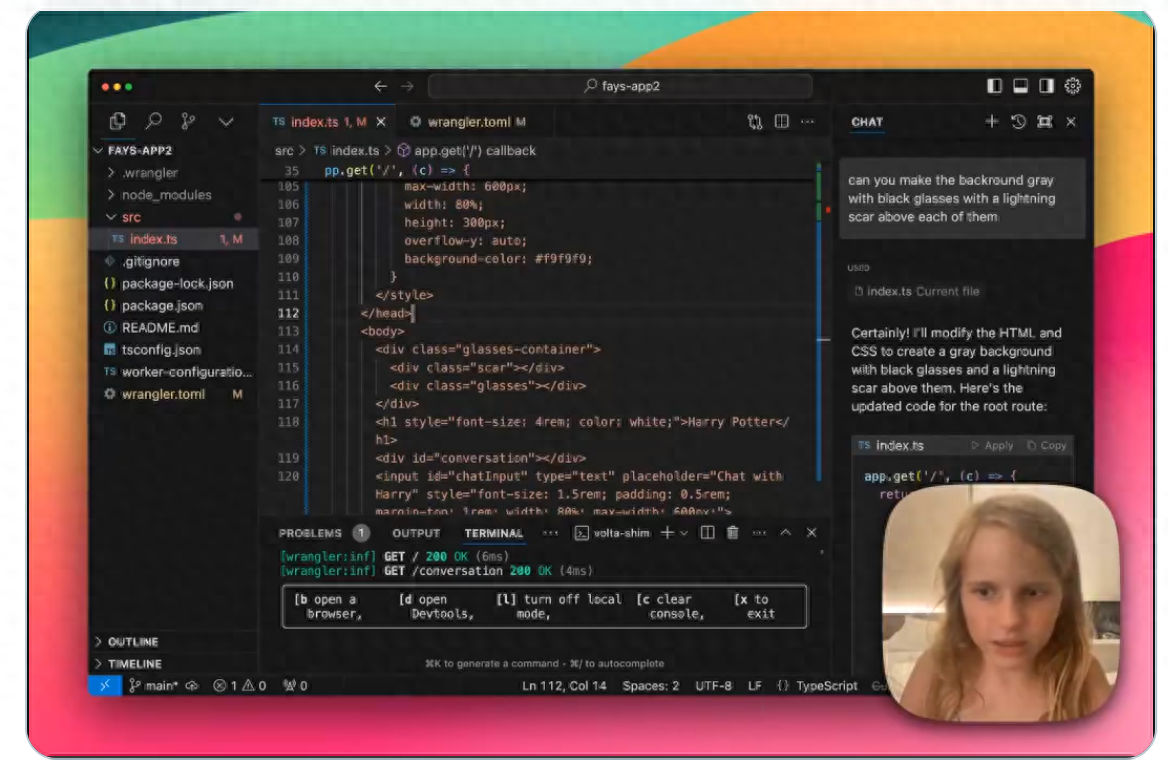Toggle the bottom panel layout icon
The width and height of the screenshot is (1168, 768).
pyautogui.click(x=1020, y=86)
